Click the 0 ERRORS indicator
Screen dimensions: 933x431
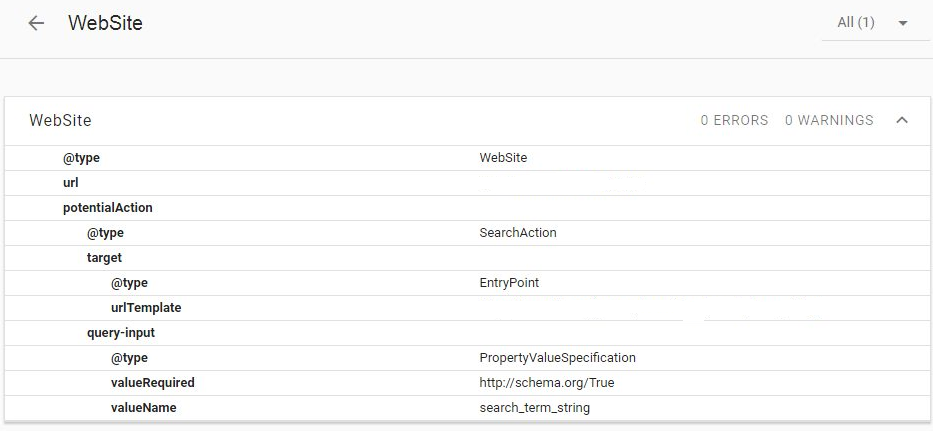click(x=734, y=120)
